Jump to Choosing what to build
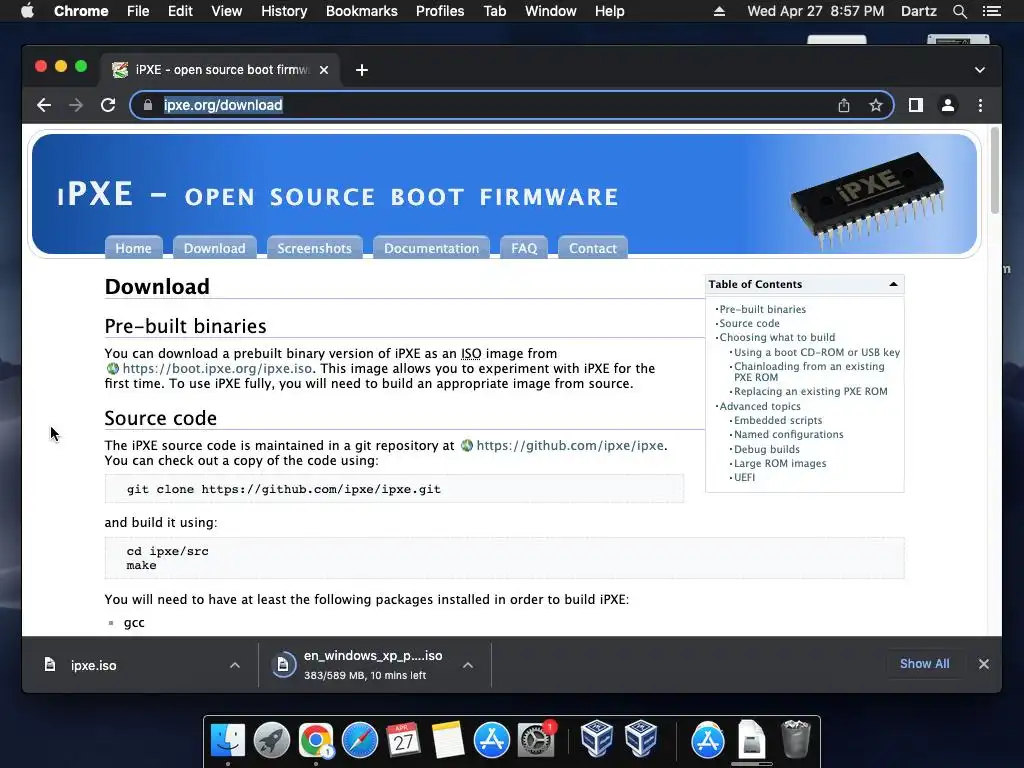1024x768 pixels. (777, 337)
